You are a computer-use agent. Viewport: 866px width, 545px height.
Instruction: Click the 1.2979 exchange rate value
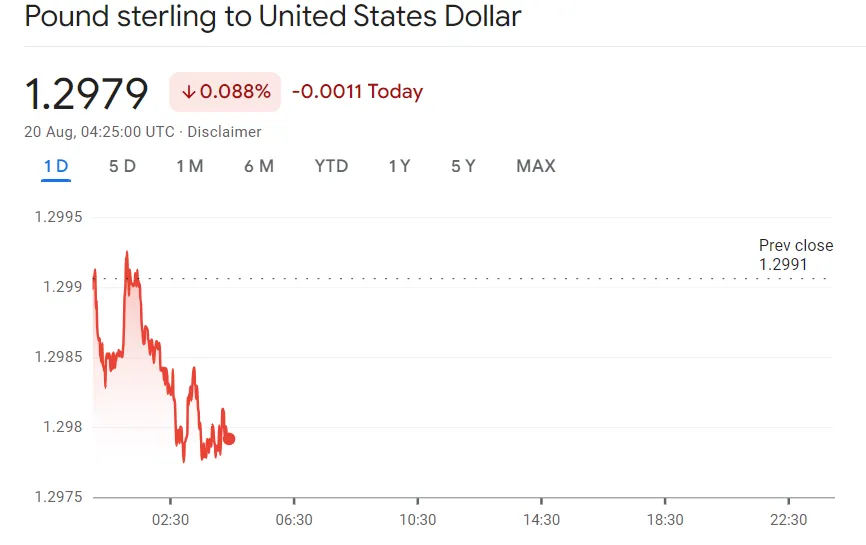pyautogui.click(x=86, y=94)
